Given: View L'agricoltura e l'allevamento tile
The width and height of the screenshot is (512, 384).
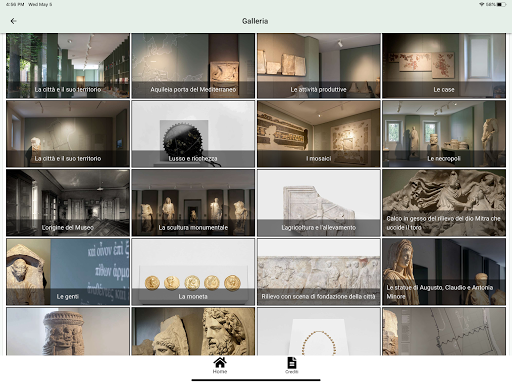Looking at the screenshot, I should click(318, 203).
